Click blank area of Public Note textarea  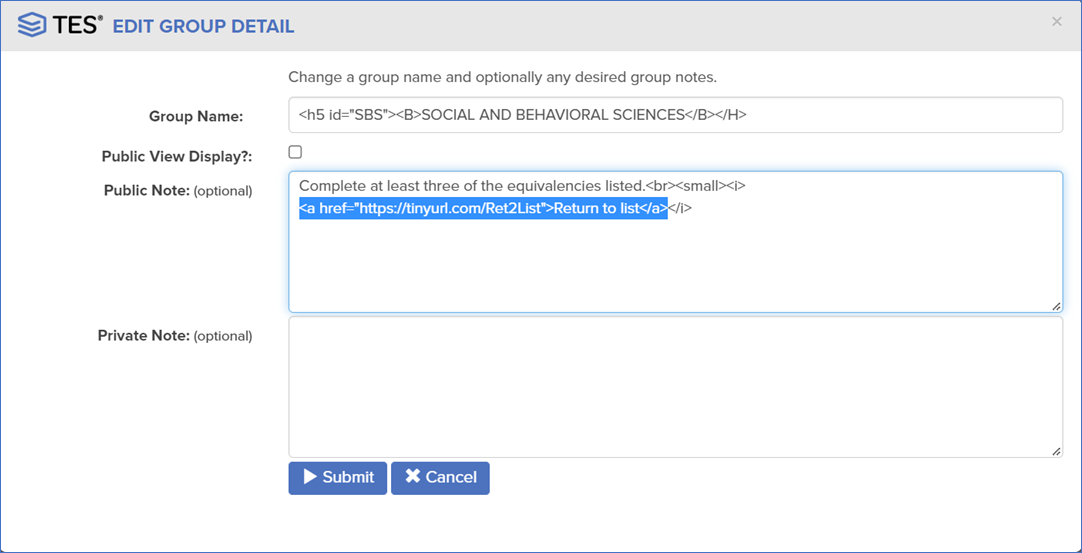(x=675, y=265)
